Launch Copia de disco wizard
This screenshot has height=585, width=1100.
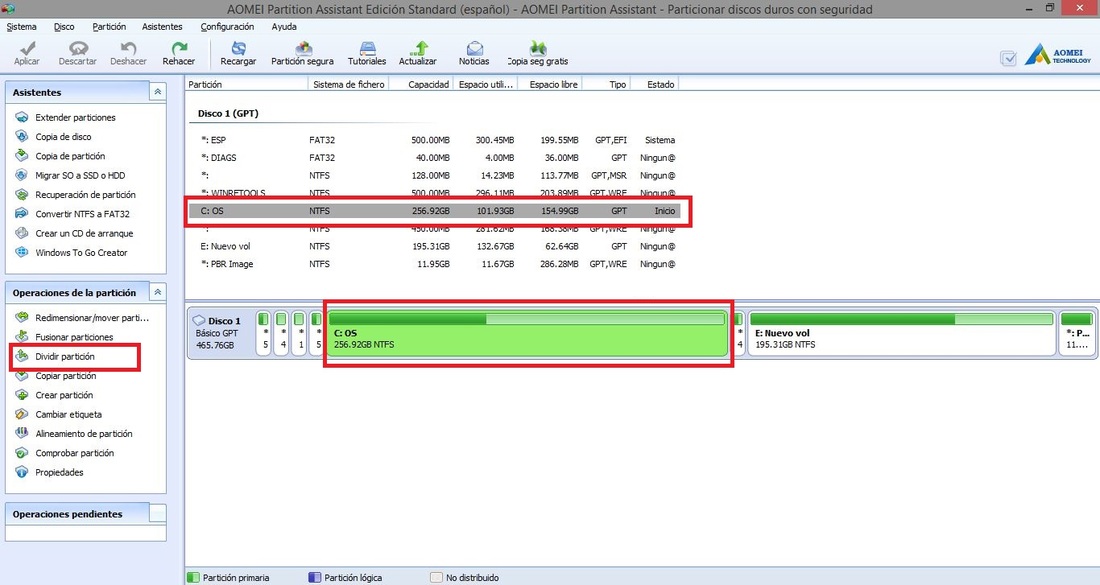[63, 137]
